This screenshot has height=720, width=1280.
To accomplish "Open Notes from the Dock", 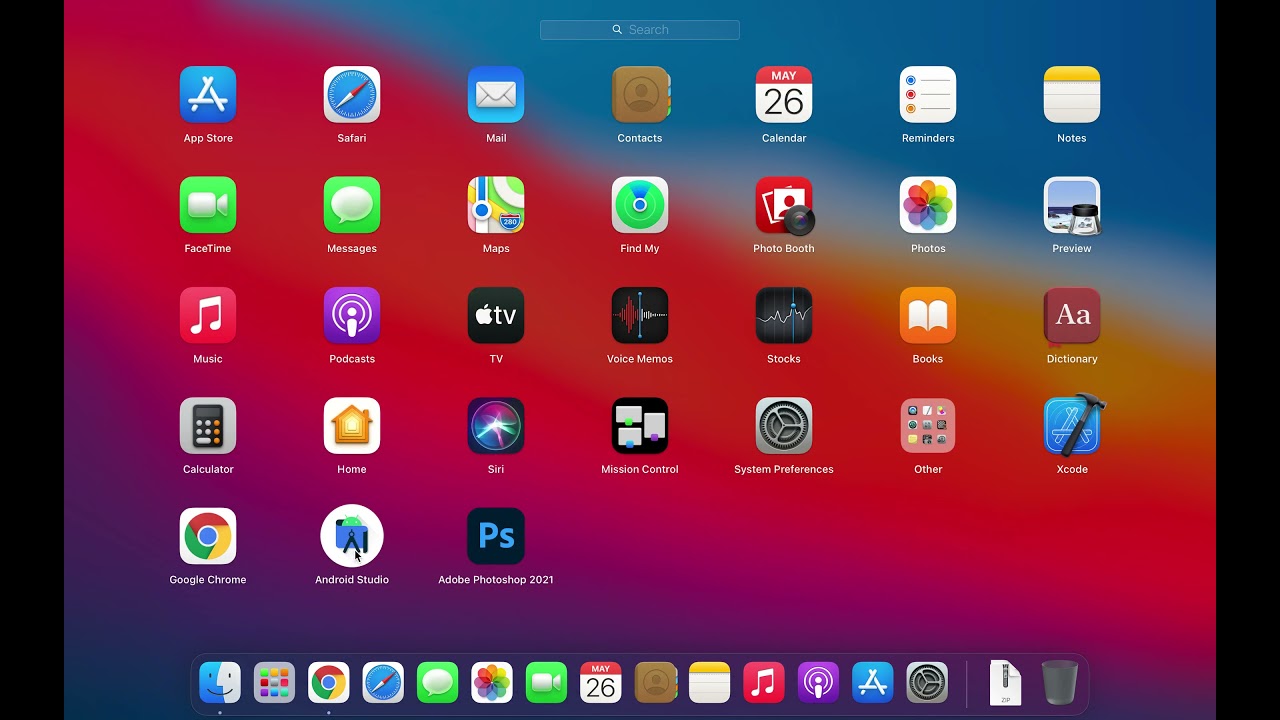I will coord(710,683).
